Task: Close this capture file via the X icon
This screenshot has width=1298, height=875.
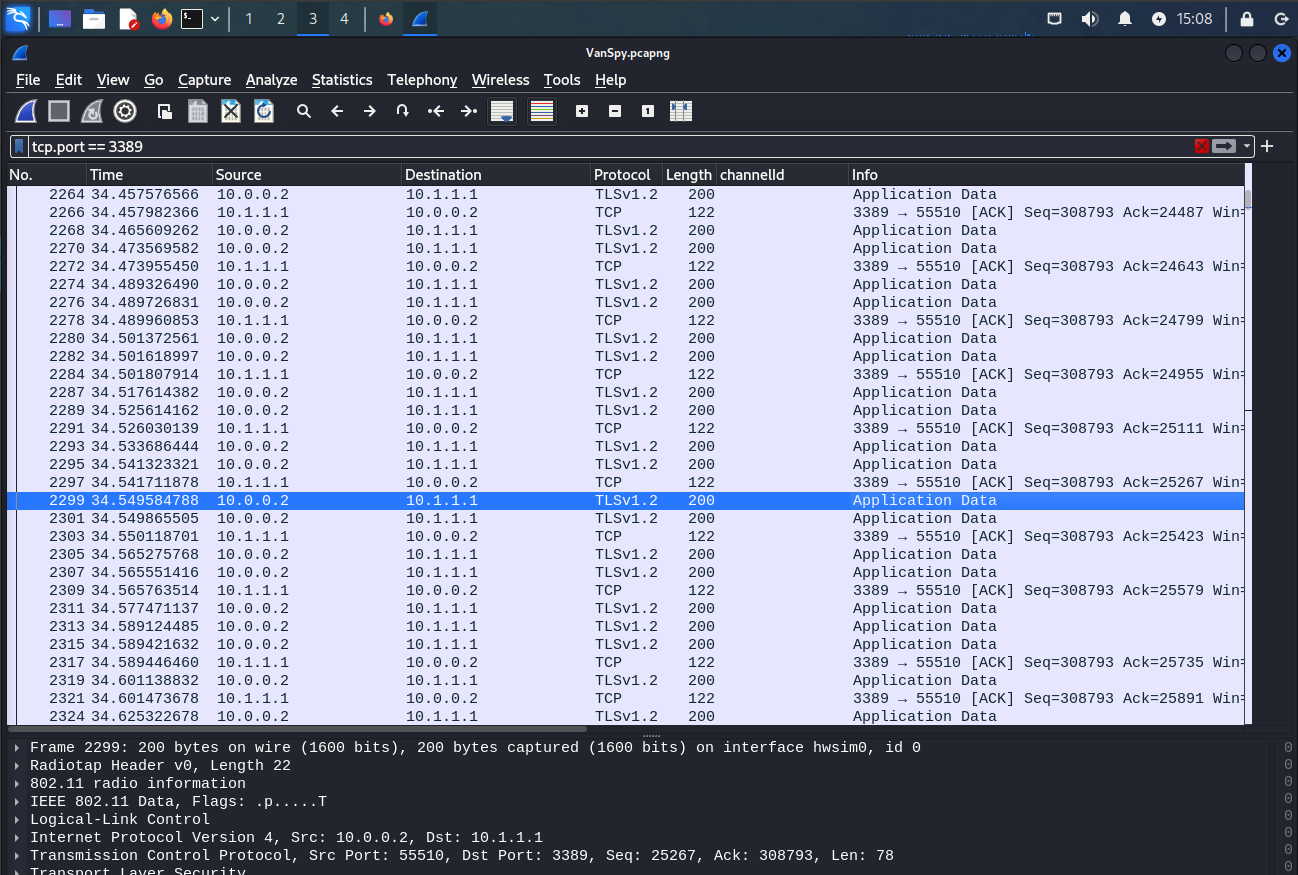Action: (x=231, y=111)
